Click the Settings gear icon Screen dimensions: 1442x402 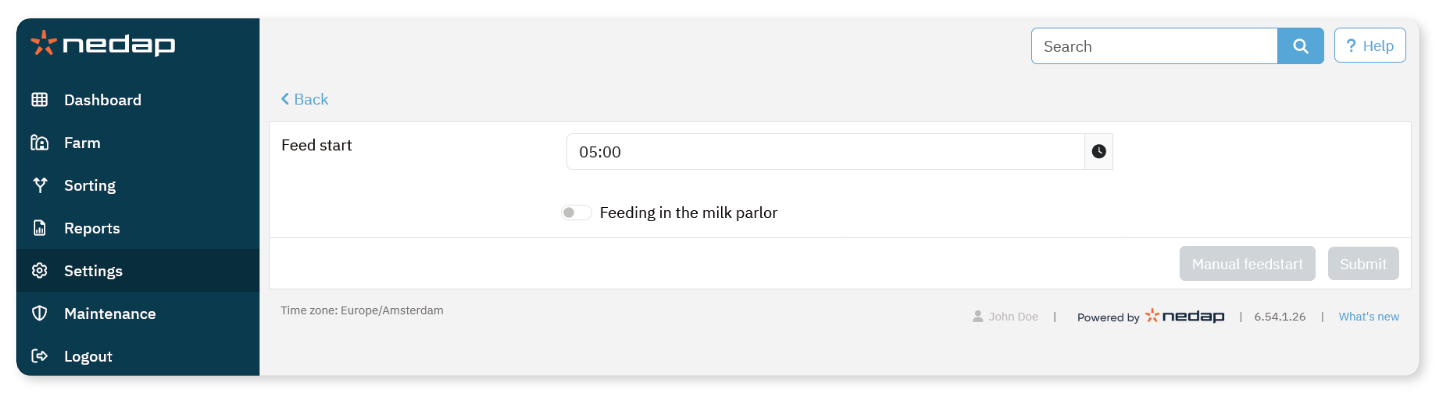pyautogui.click(x=40, y=271)
